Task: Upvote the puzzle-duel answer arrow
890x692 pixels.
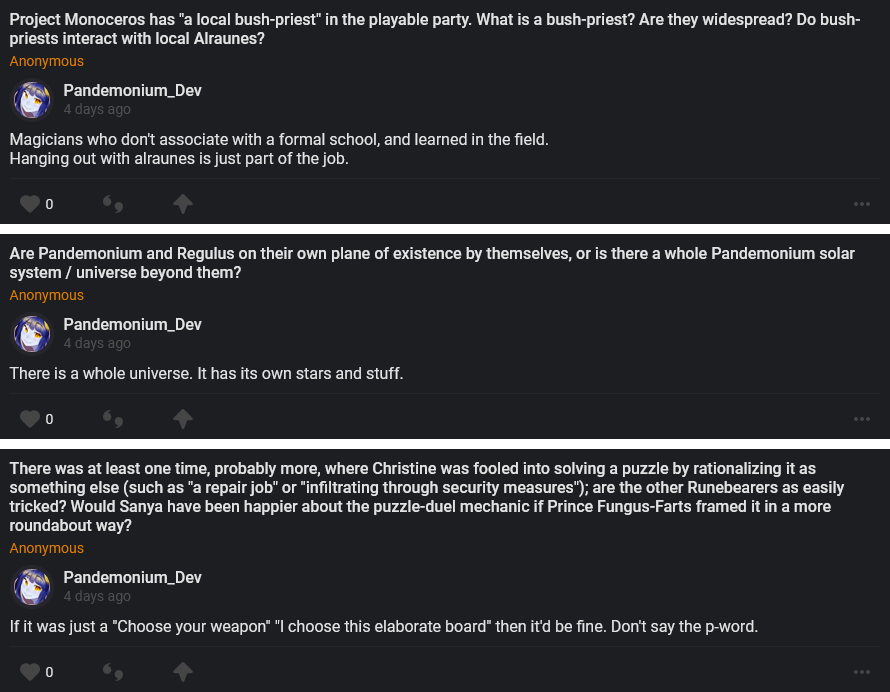Action: [182, 671]
